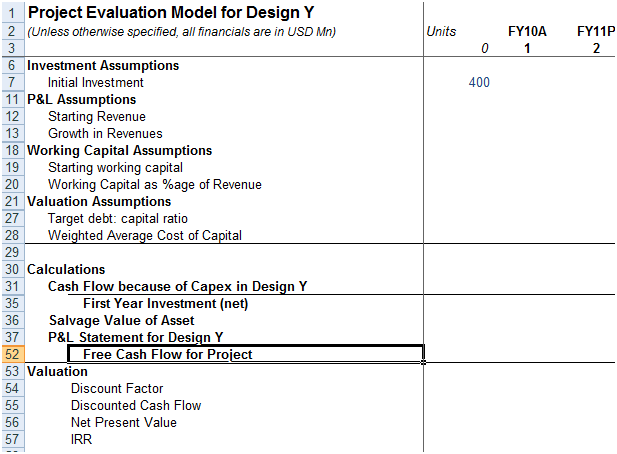
Task: Click row header 31
Action: [12, 286]
